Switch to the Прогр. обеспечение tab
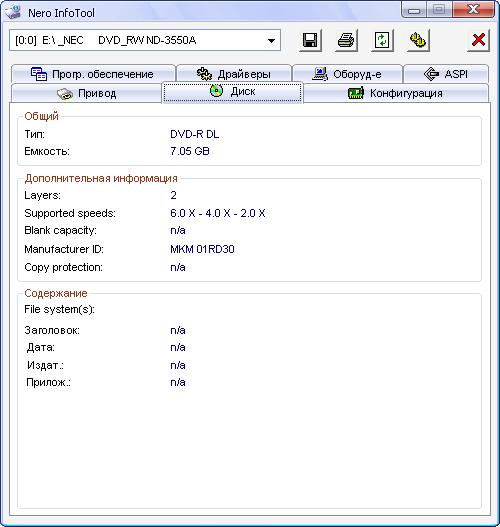Screen dimensions: 500x527 pyautogui.click(x=93, y=74)
